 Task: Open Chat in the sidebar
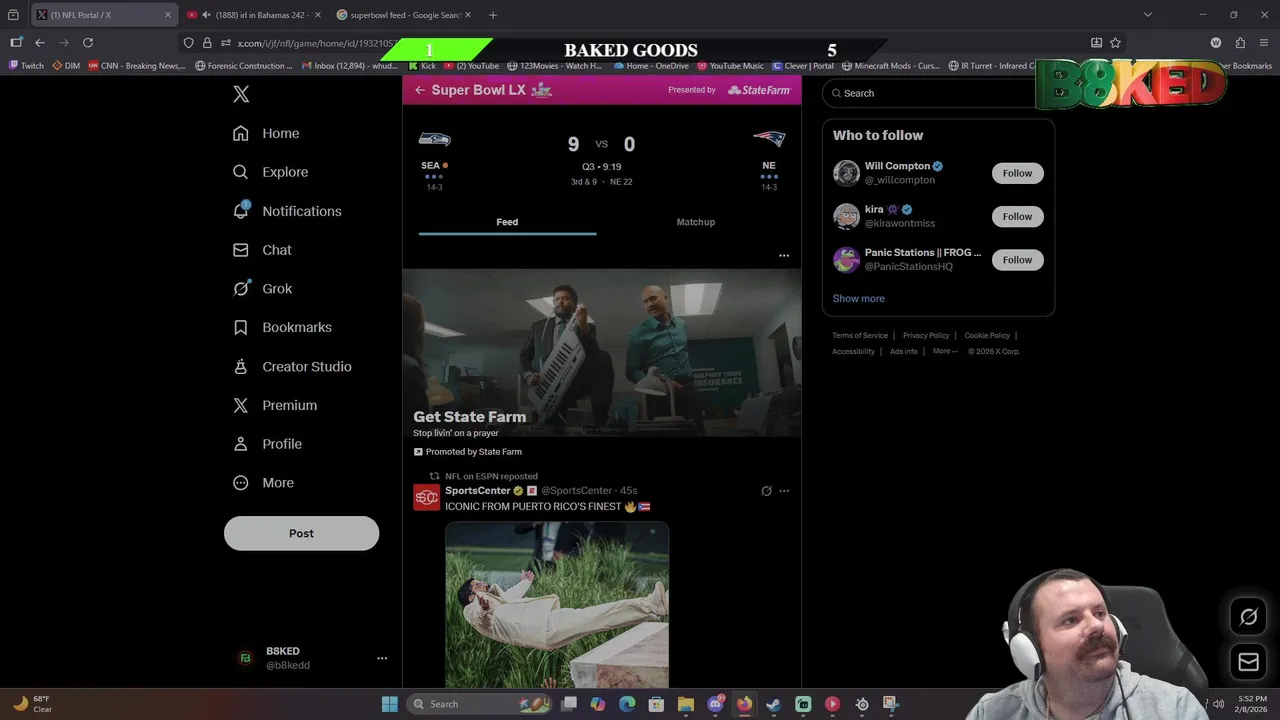(x=262, y=250)
